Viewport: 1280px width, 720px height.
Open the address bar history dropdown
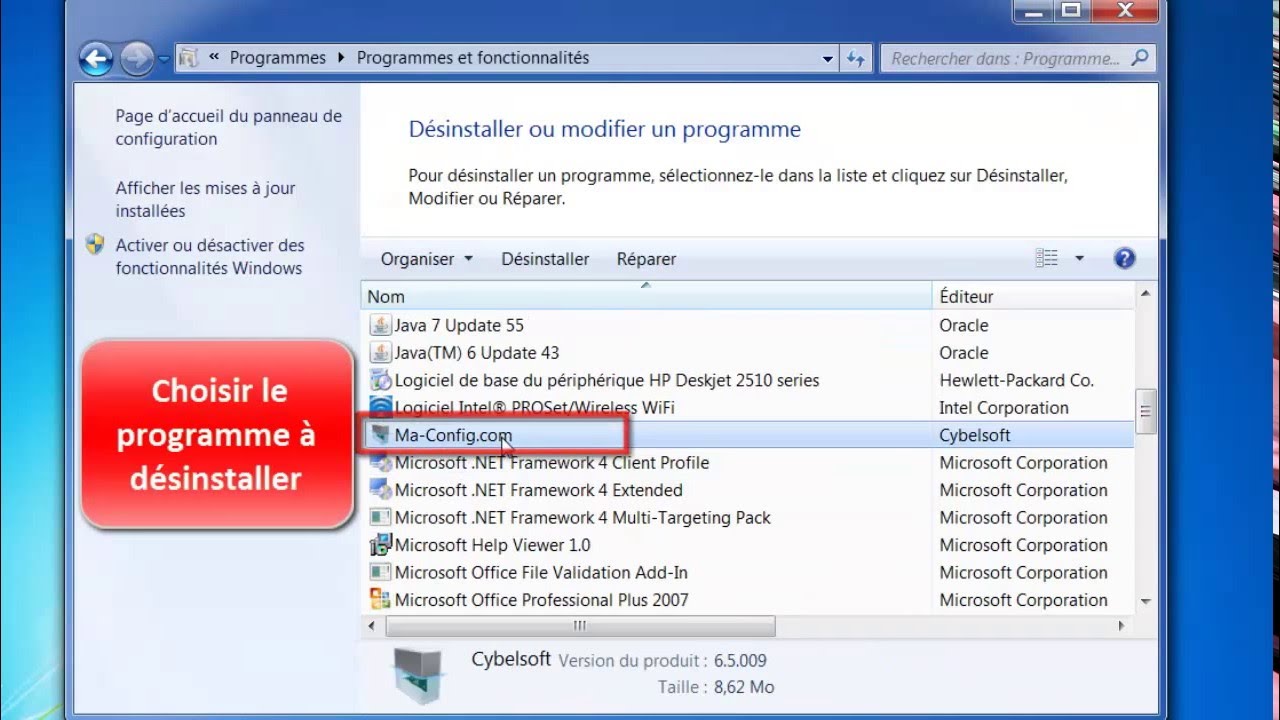tap(828, 59)
